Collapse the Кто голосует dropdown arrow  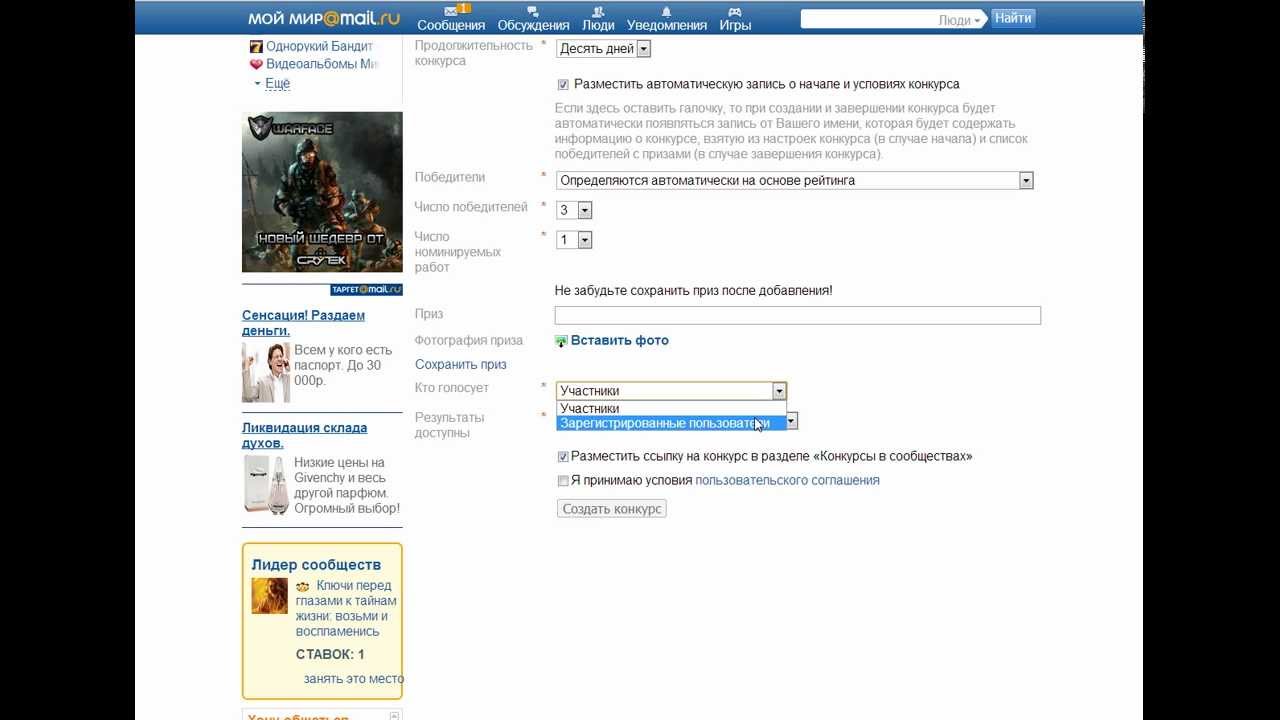pos(779,391)
